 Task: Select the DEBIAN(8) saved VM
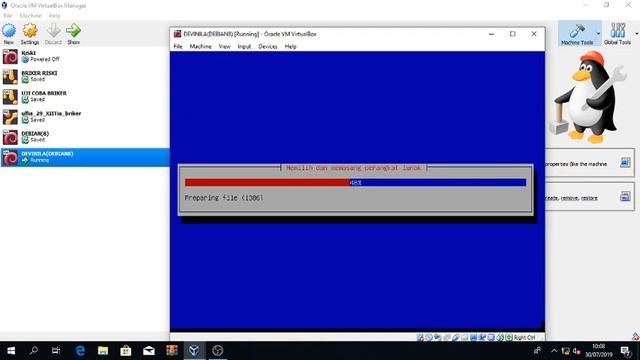pos(85,137)
